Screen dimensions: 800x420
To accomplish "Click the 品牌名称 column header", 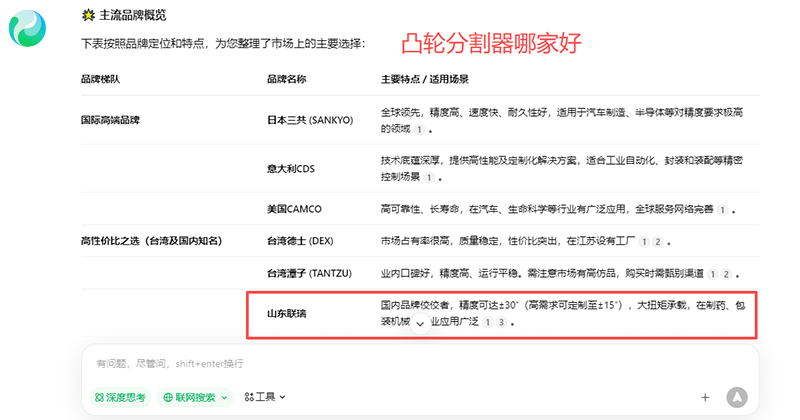I will (286, 79).
